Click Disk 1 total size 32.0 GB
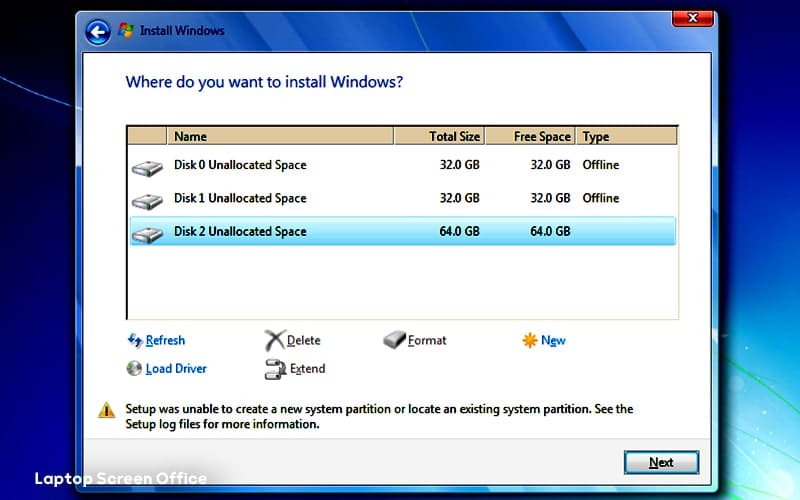The image size is (800, 500). 459,198
